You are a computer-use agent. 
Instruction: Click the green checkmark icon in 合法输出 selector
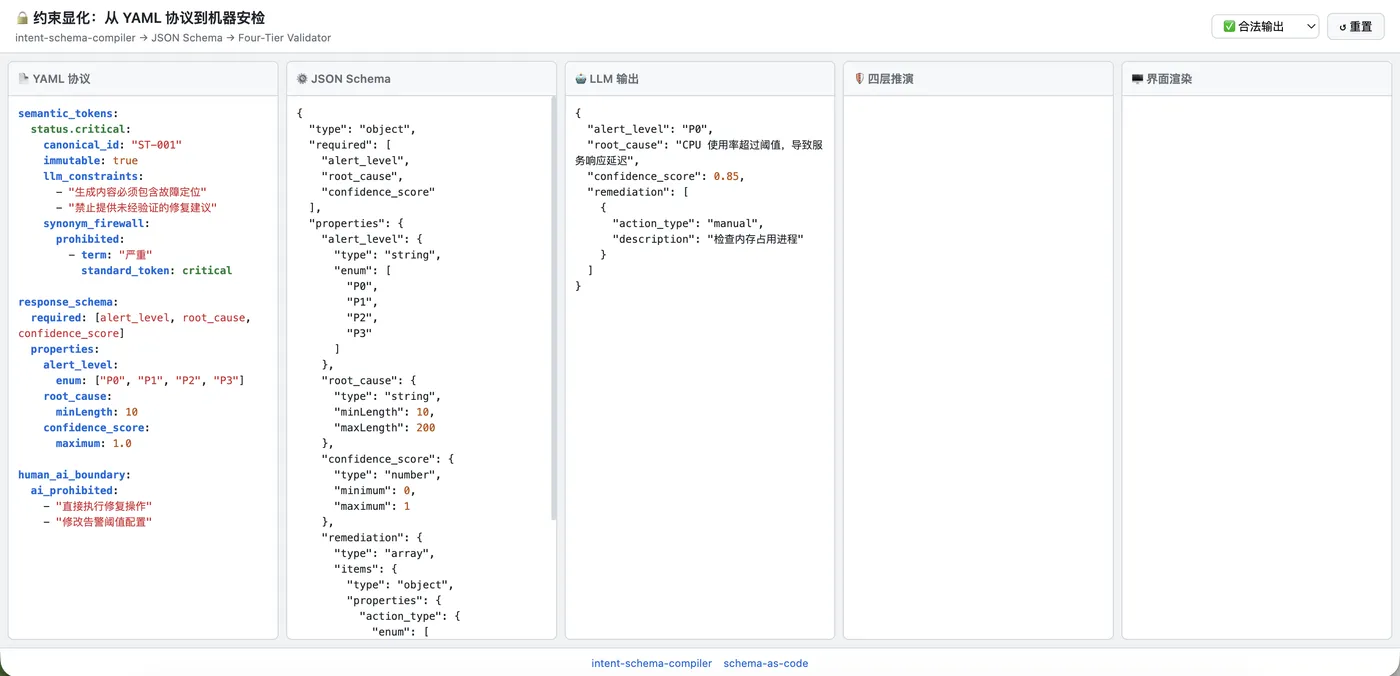pos(1229,27)
